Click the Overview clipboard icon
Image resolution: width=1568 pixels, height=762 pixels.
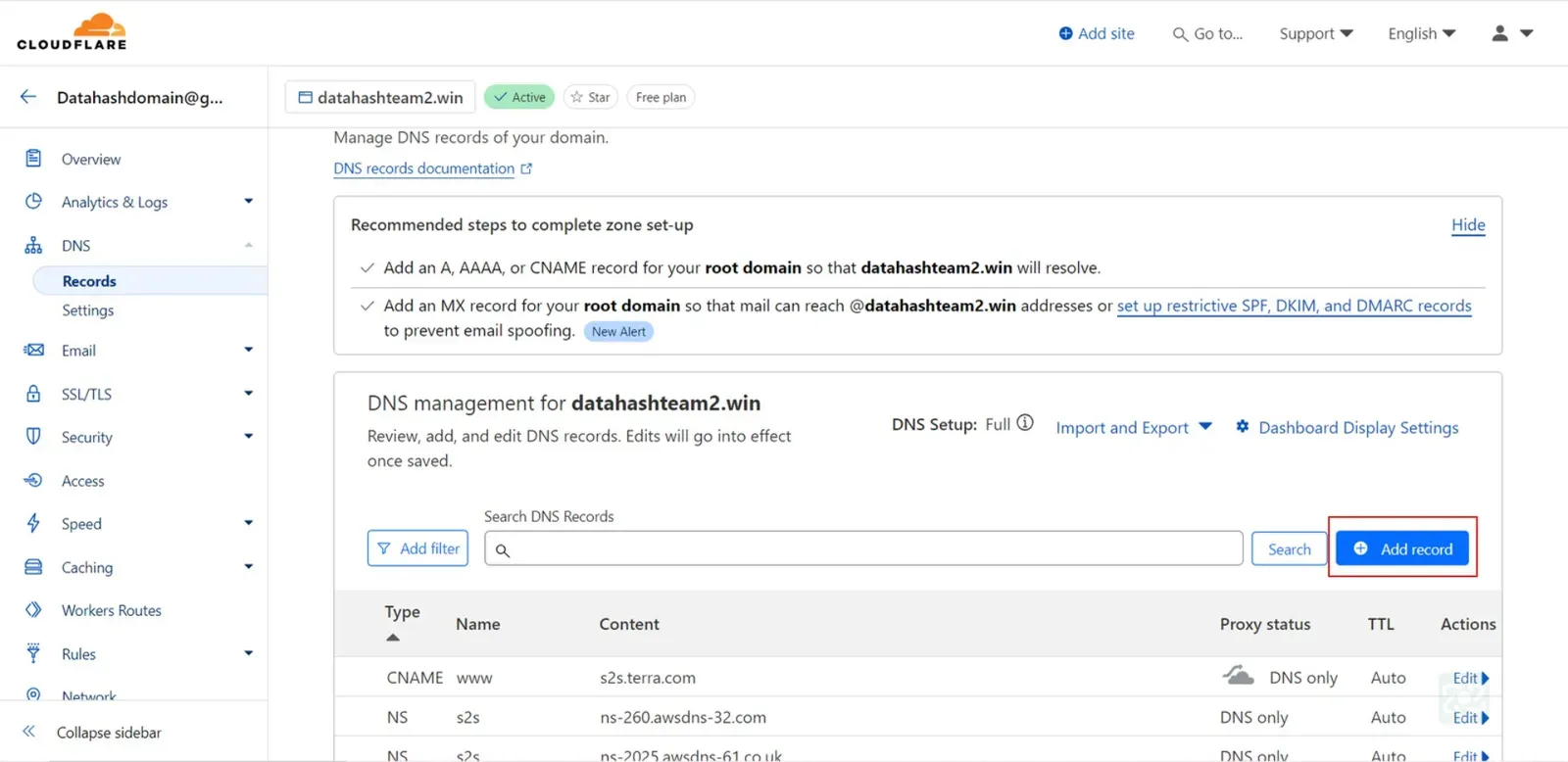tap(33, 158)
